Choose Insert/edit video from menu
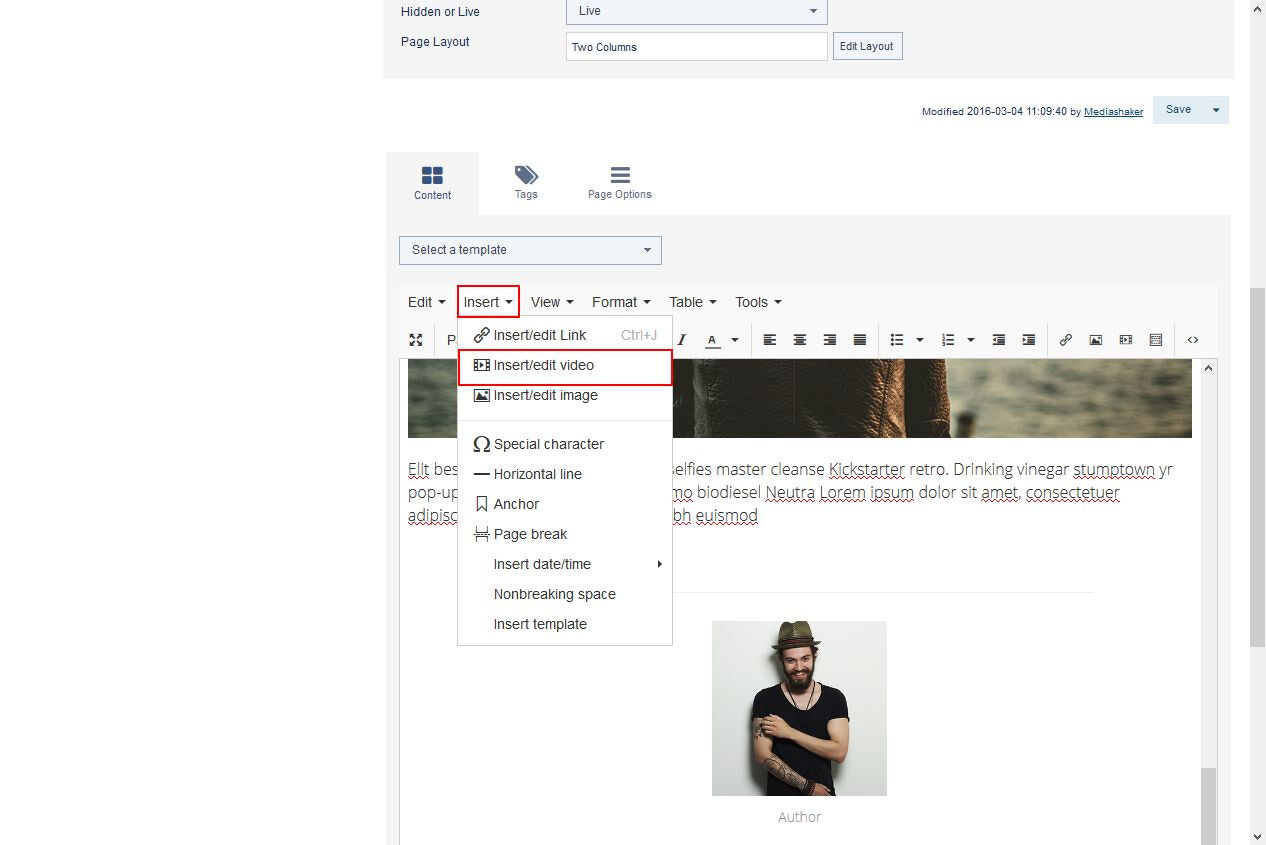This screenshot has width=1266, height=845. pos(565,366)
